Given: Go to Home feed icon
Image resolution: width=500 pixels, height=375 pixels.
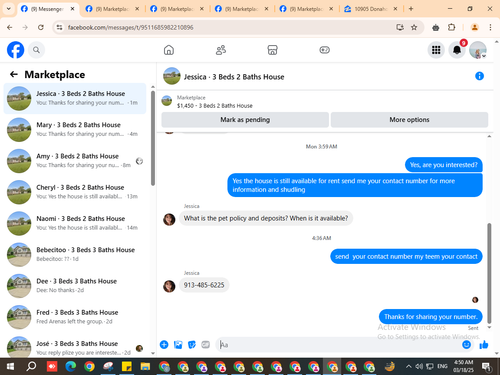Looking at the screenshot, I should [169, 50].
